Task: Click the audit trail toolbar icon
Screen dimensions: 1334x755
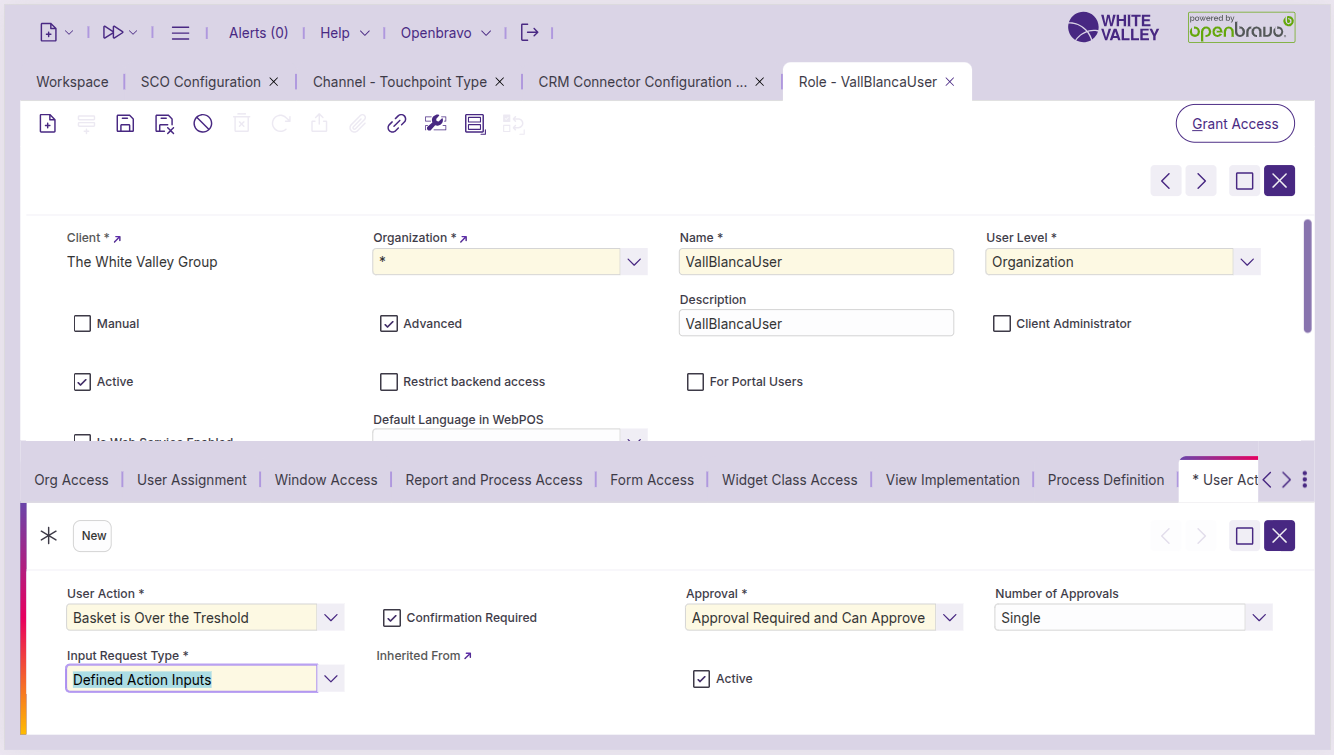Action: [x=475, y=124]
